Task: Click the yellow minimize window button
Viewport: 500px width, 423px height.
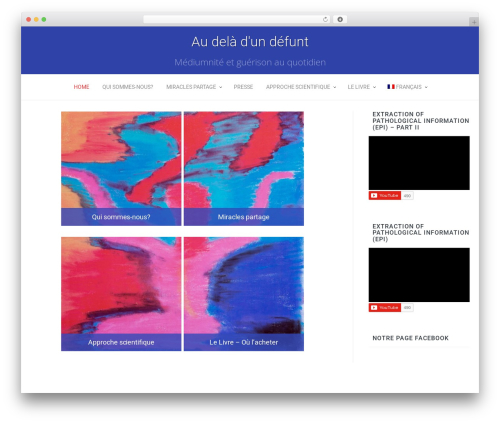Action: coord(36,20)
